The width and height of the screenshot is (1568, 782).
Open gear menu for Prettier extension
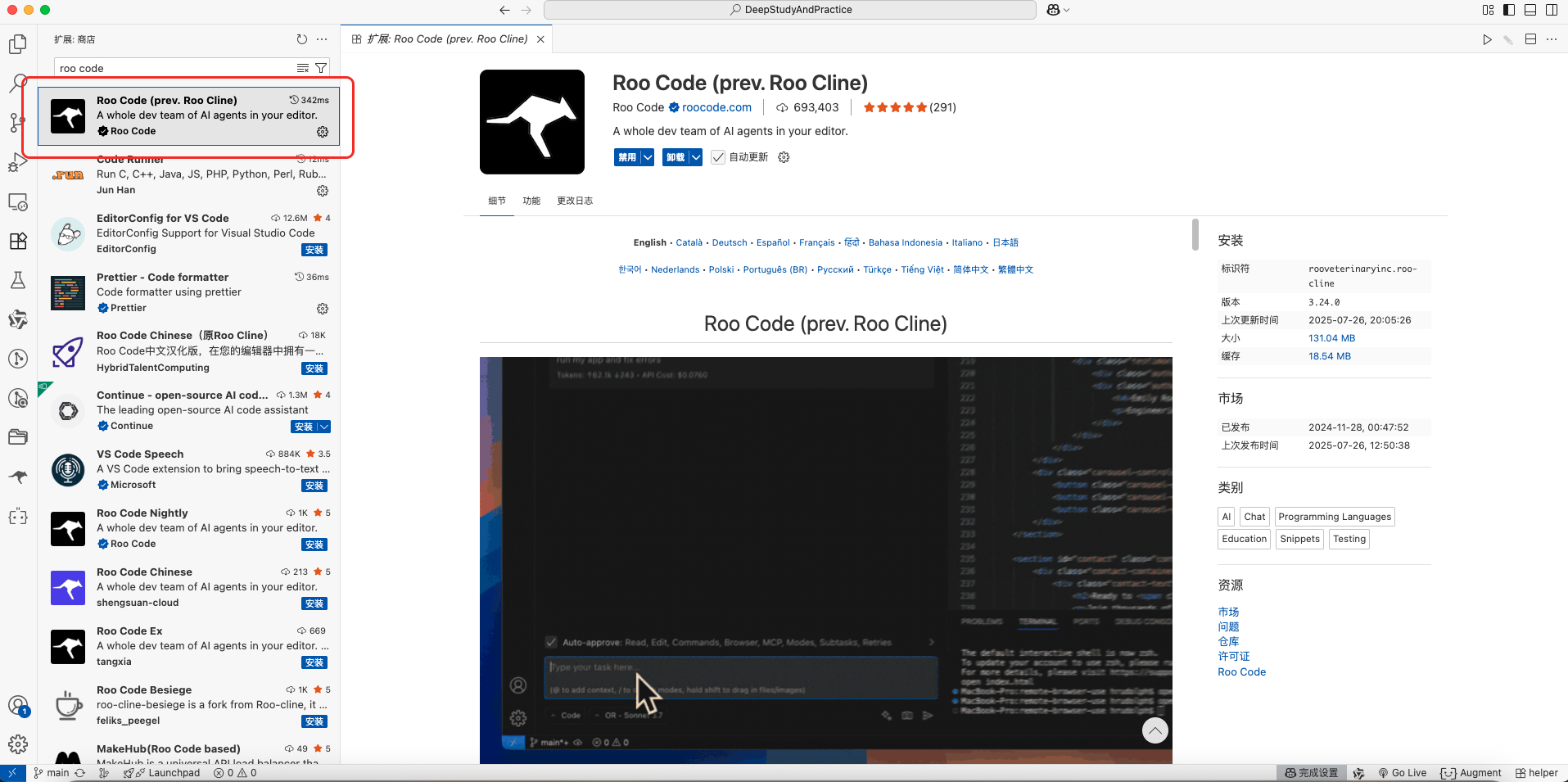click(x=323, y=309)
